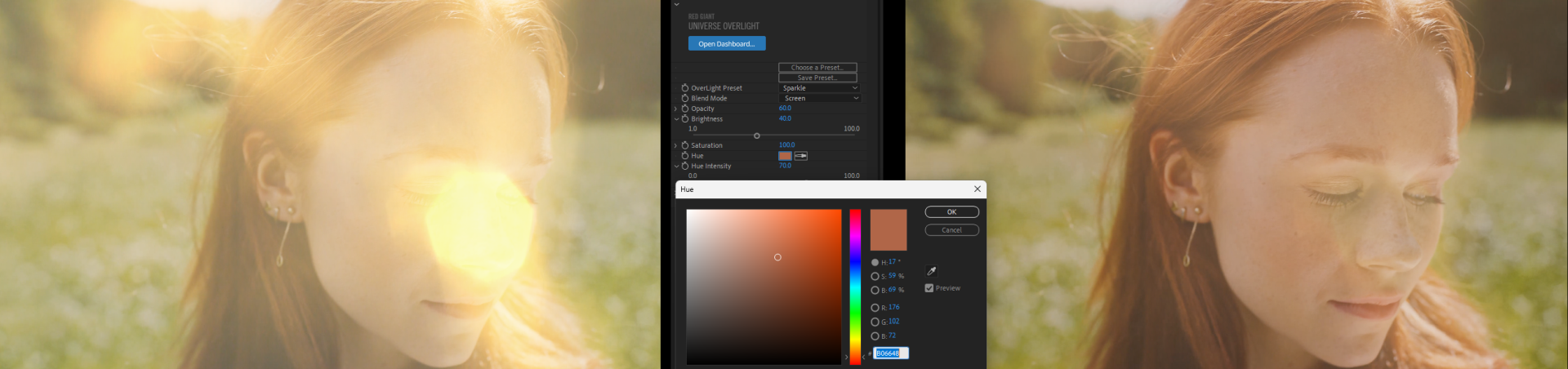Toggle the Hue stopwatch icon
Viewport: 1568px width, 369px height.
[684, 155]
